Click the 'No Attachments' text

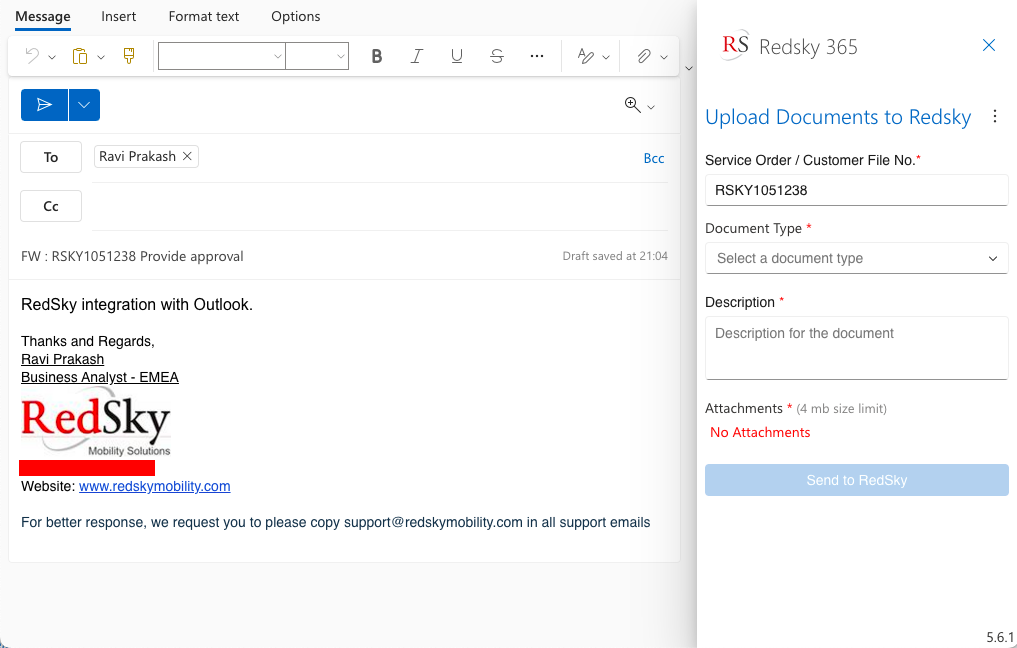(x=760, y=433)
